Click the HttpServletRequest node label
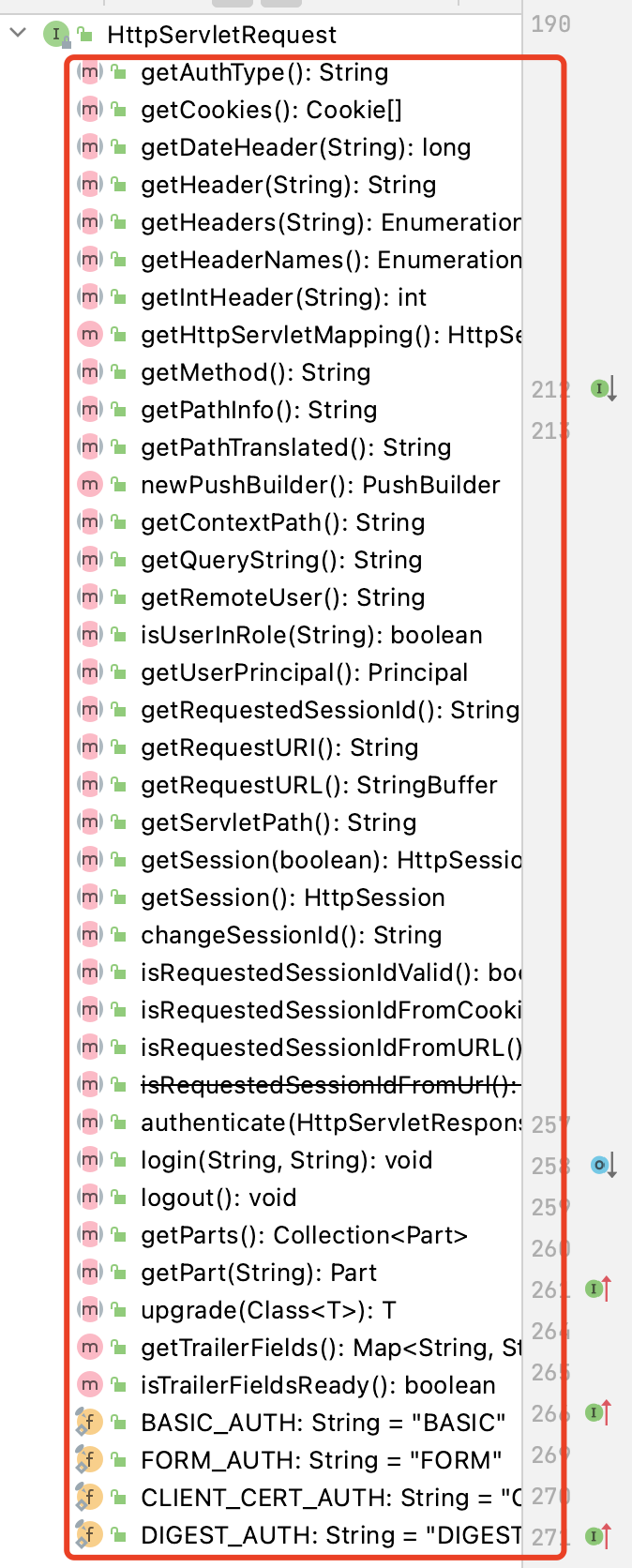 click(x=221, y=35)
